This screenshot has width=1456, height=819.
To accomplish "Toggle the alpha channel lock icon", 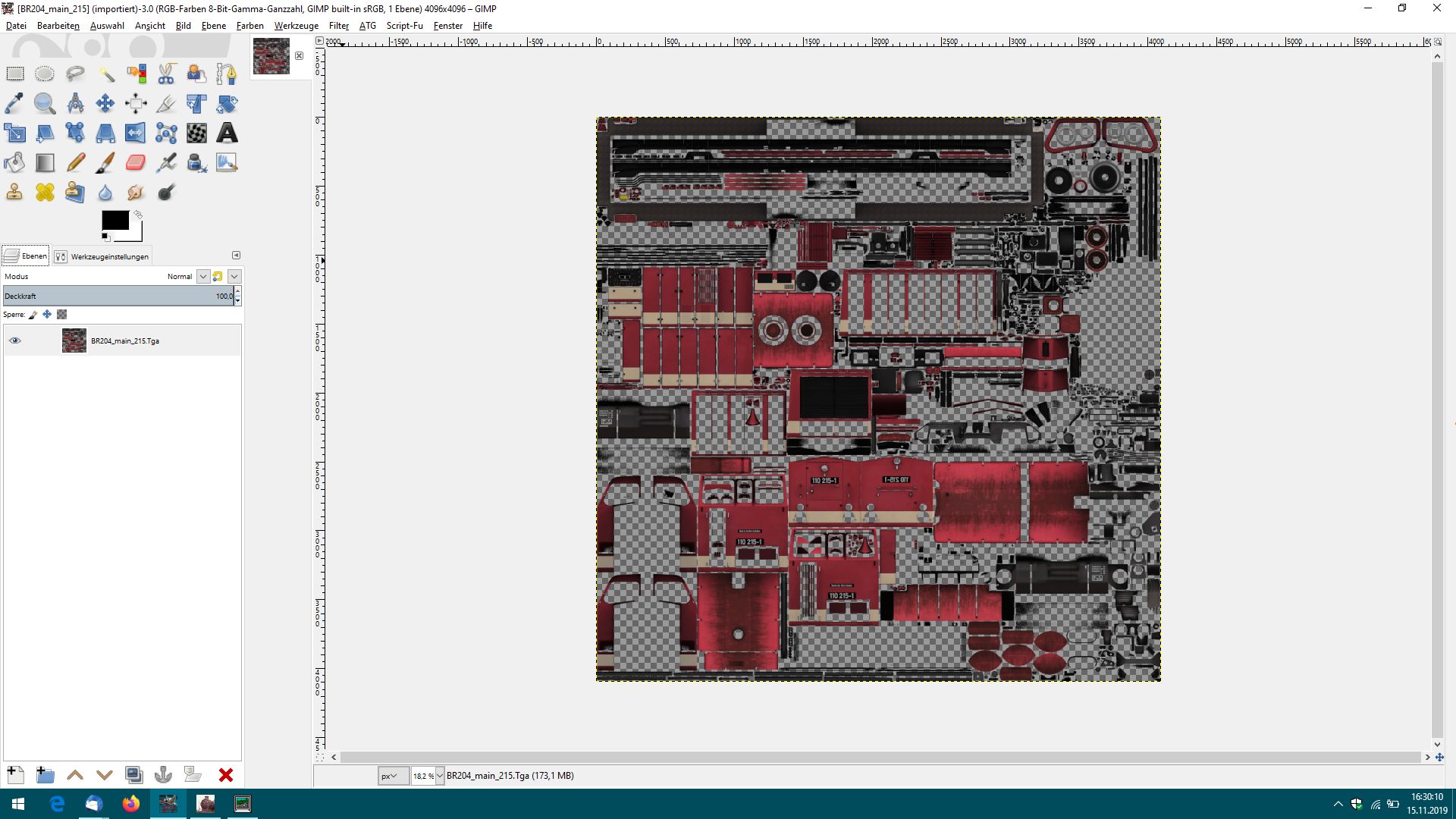I will pos(62,314).
